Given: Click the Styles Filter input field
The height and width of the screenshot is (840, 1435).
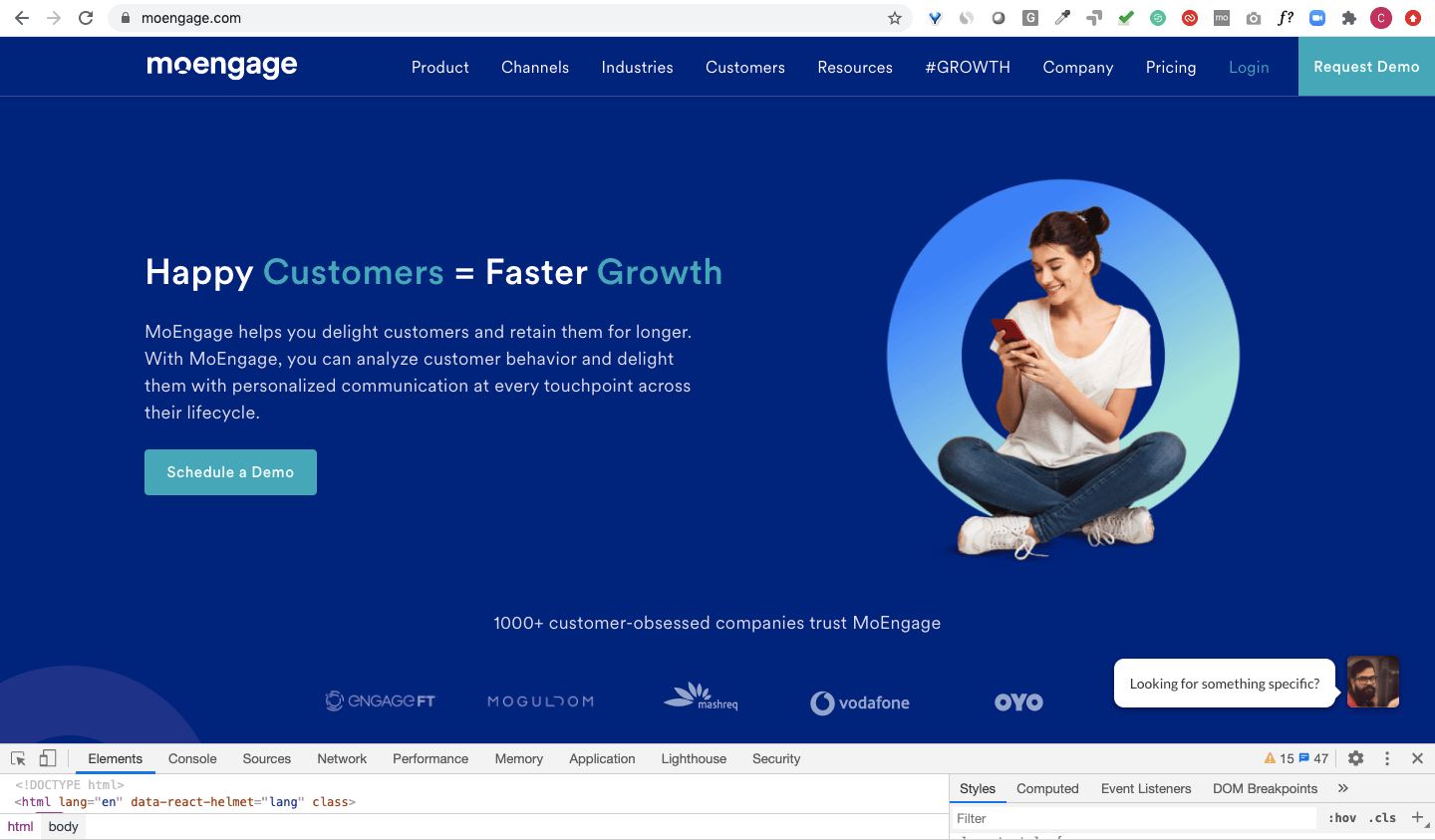Looking at the screenshot, I should click(x=1134, y=818).
